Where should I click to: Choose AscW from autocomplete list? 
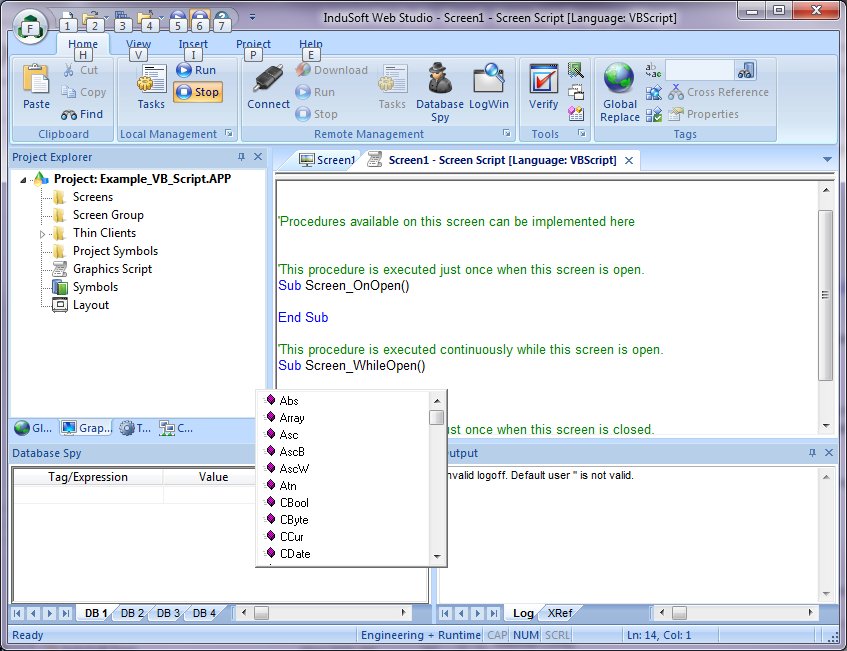click(294, 469)
